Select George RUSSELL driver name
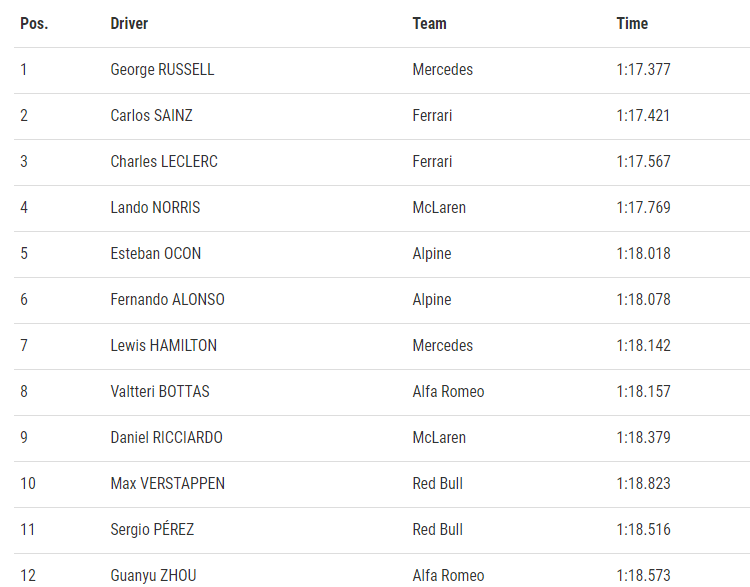750x587 pixels. 162,70
